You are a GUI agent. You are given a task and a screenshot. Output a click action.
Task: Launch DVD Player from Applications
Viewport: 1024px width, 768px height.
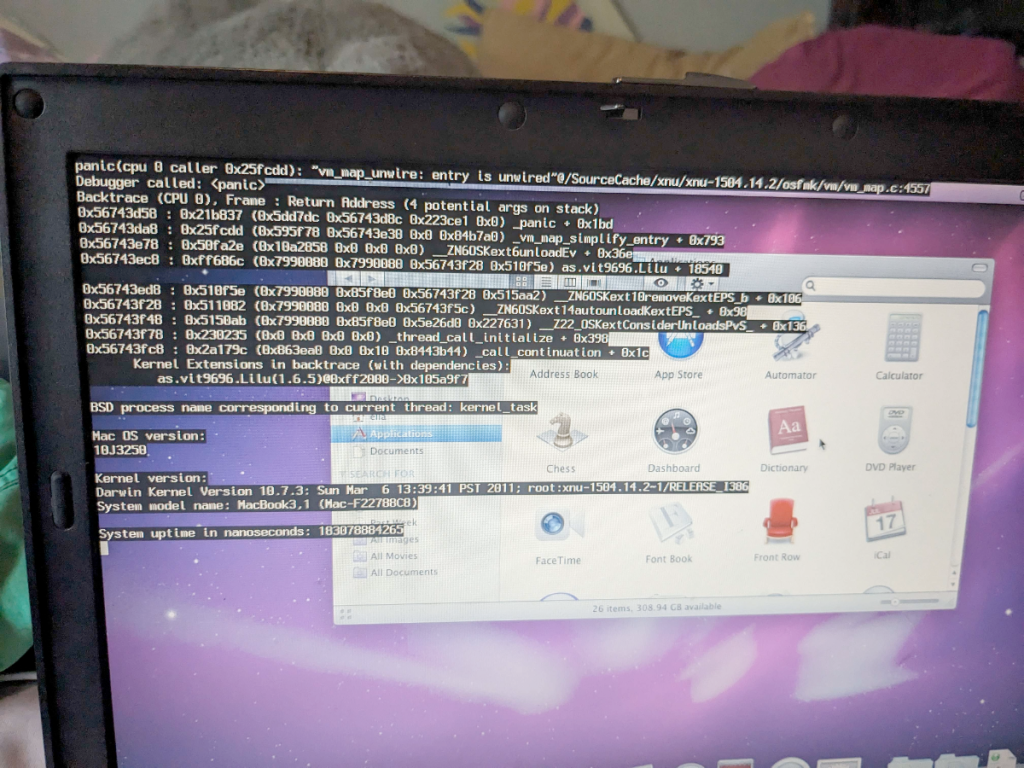[896, 431]
